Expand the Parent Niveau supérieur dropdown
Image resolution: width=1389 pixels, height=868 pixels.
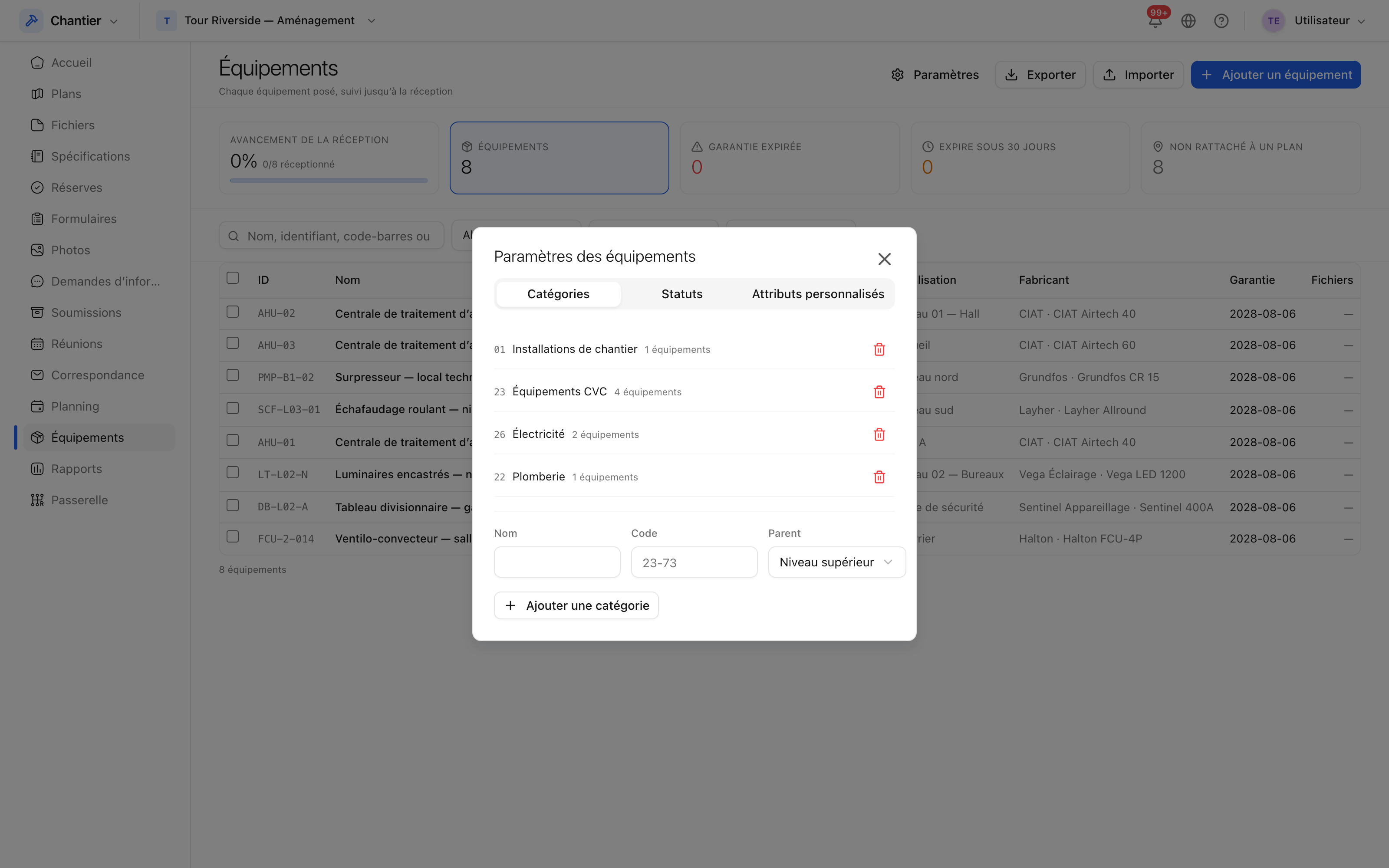coord(836,562)
